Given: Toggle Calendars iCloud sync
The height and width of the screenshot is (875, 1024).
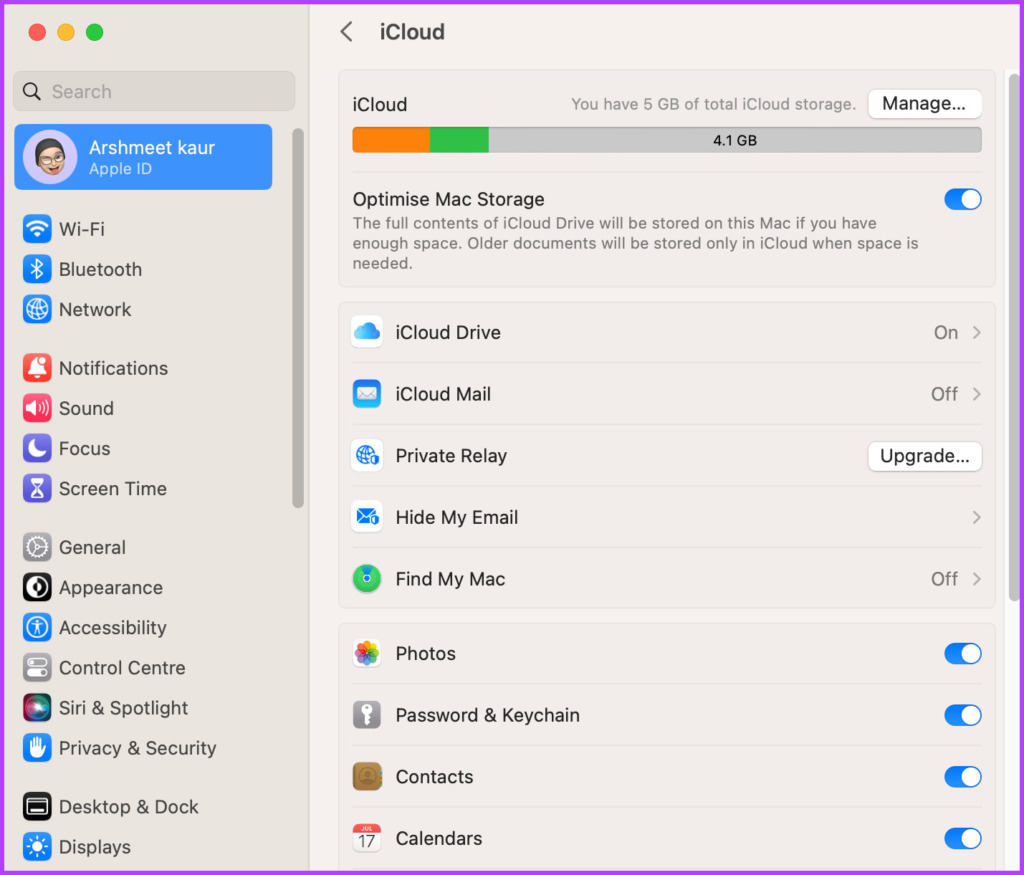Looking at the screenshot, I should click(x=963, y=838).
